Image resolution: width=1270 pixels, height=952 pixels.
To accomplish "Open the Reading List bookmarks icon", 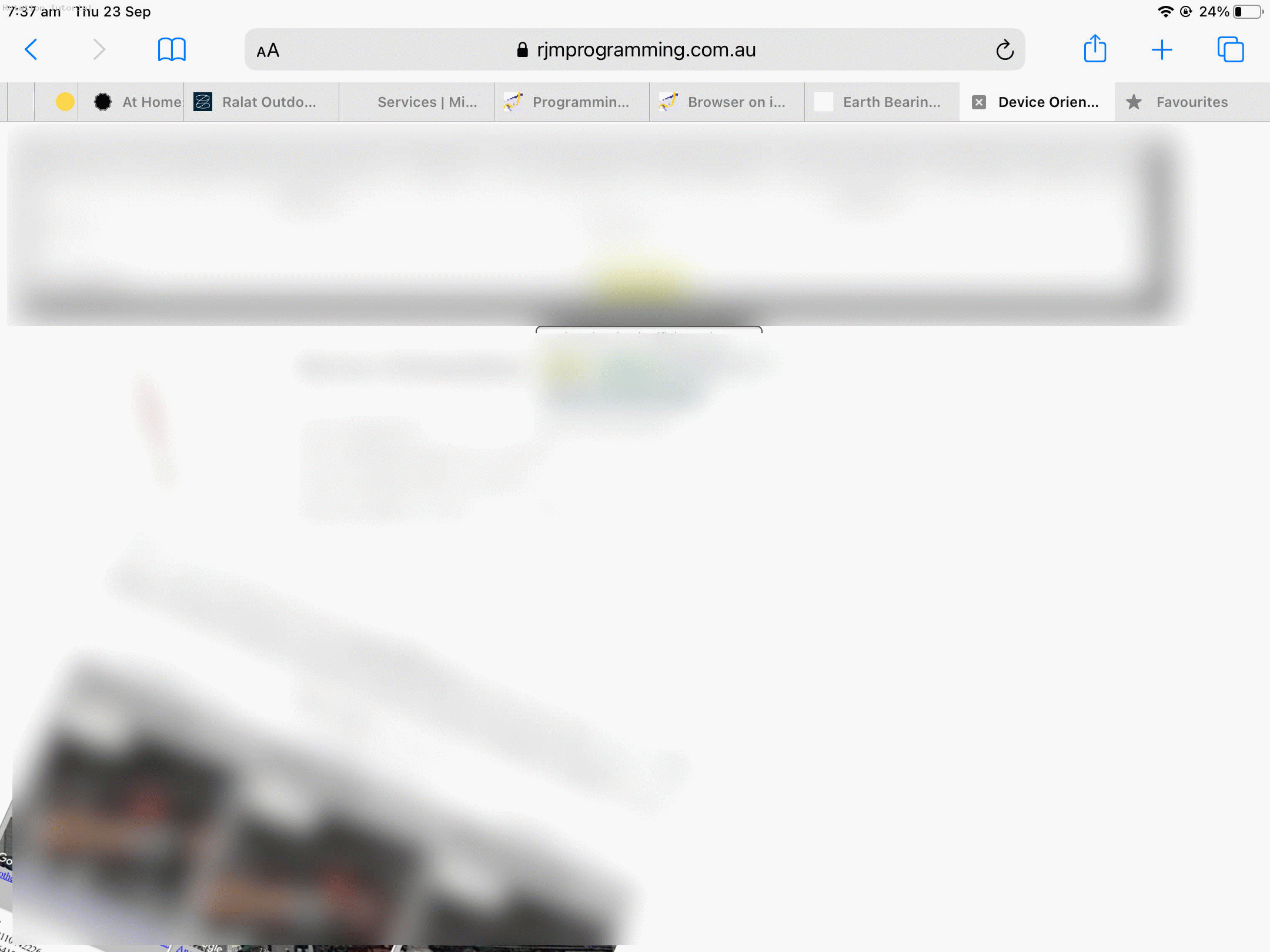I will 171,49.
